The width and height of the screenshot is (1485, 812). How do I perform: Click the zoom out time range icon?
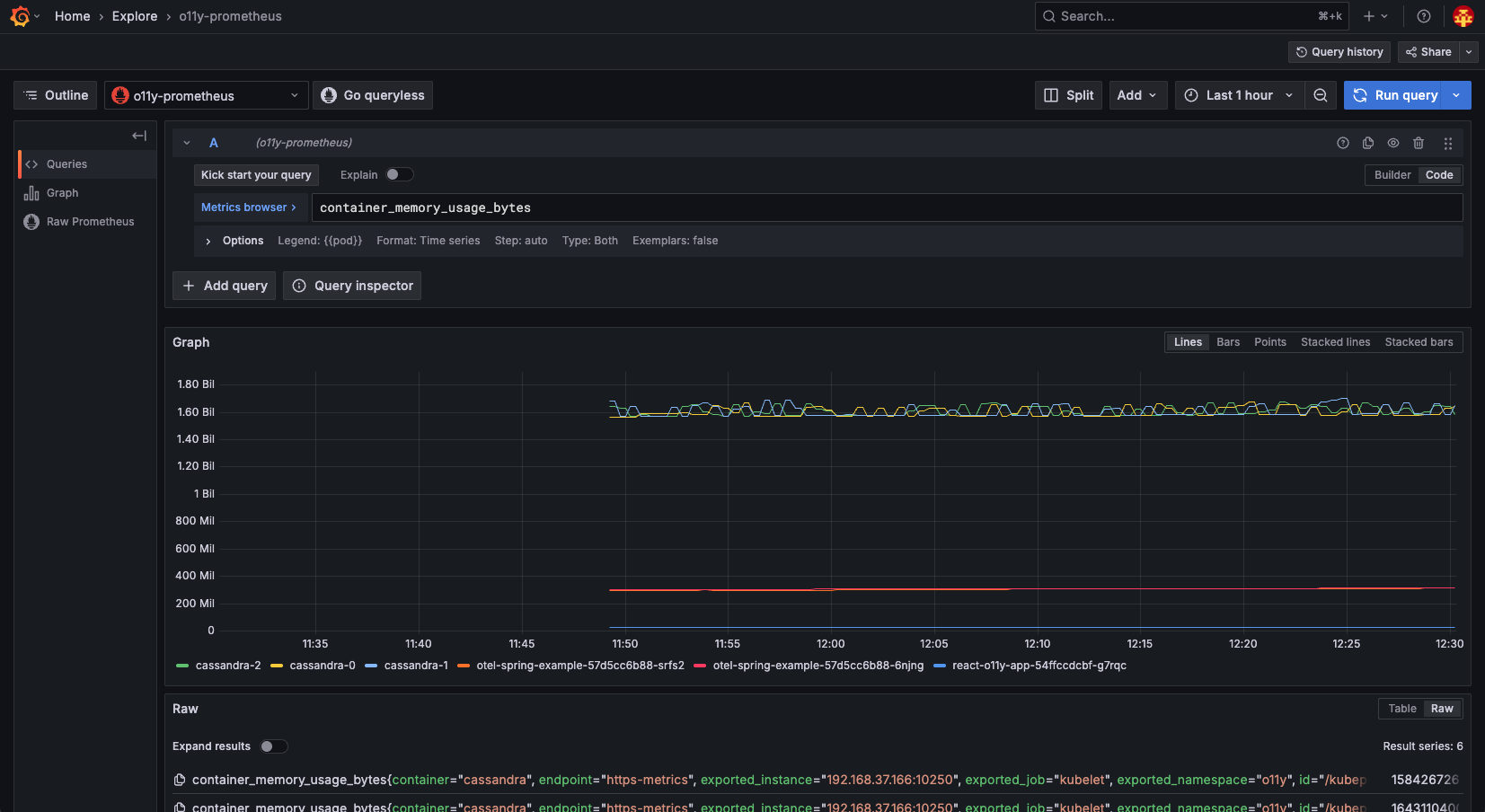[1321, 95]
